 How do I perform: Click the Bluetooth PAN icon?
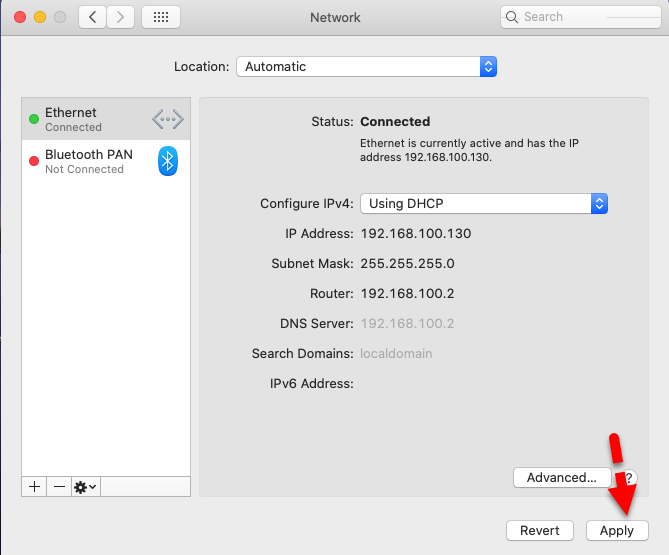pos(168,161)
